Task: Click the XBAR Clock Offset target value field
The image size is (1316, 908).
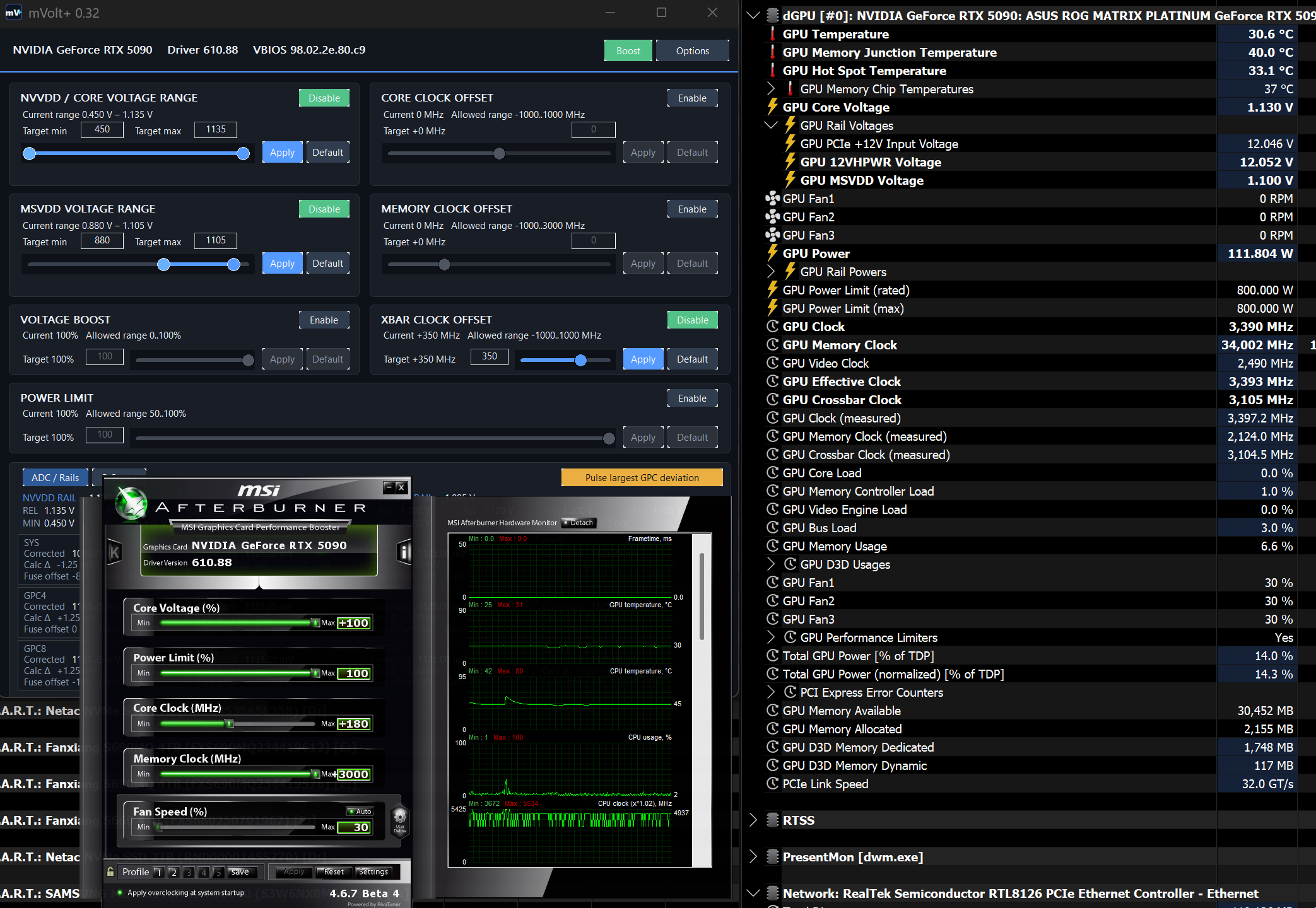Action: pyautogui.click(x=490, y=357)
